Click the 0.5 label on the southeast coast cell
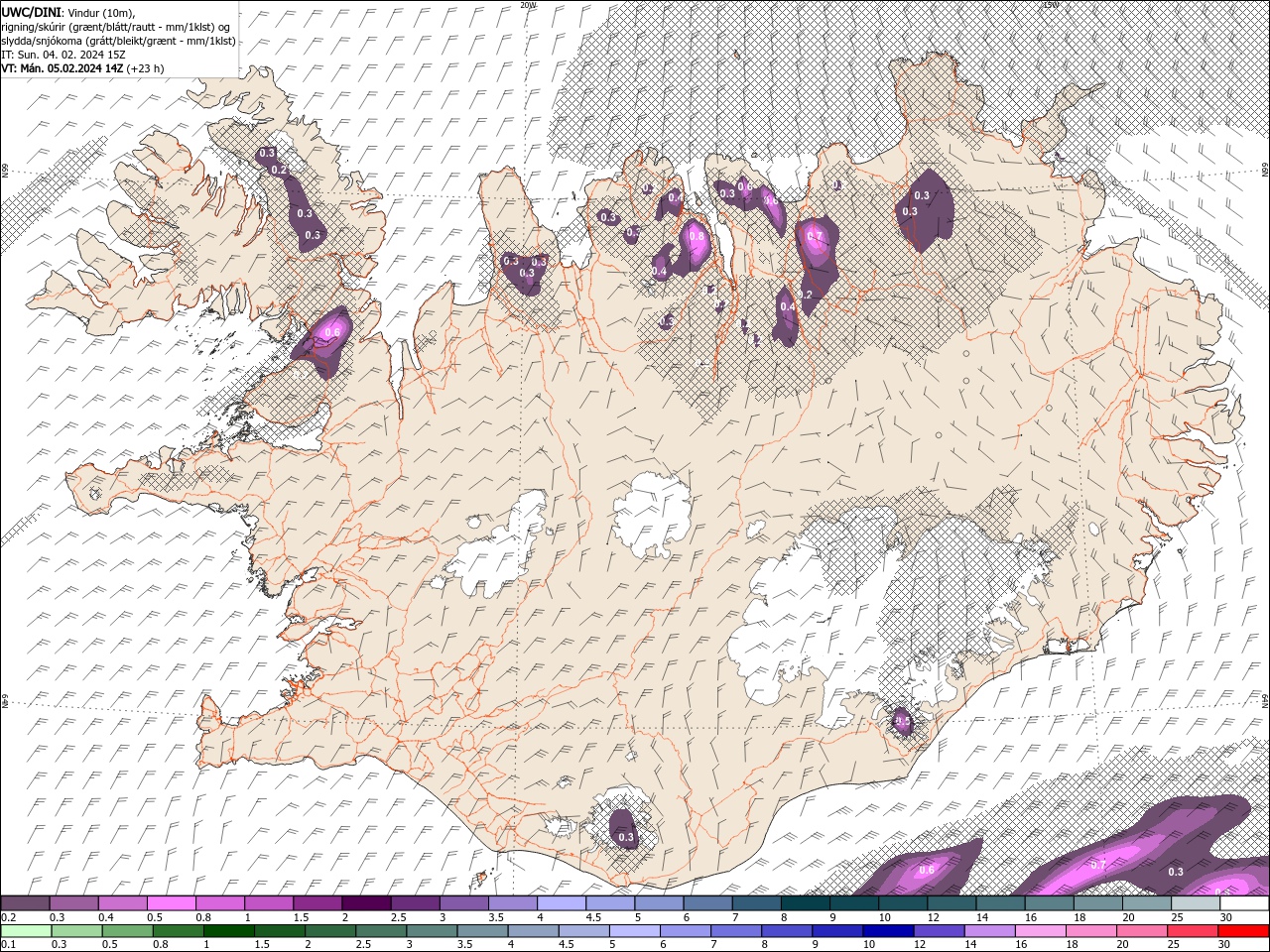 903,721
